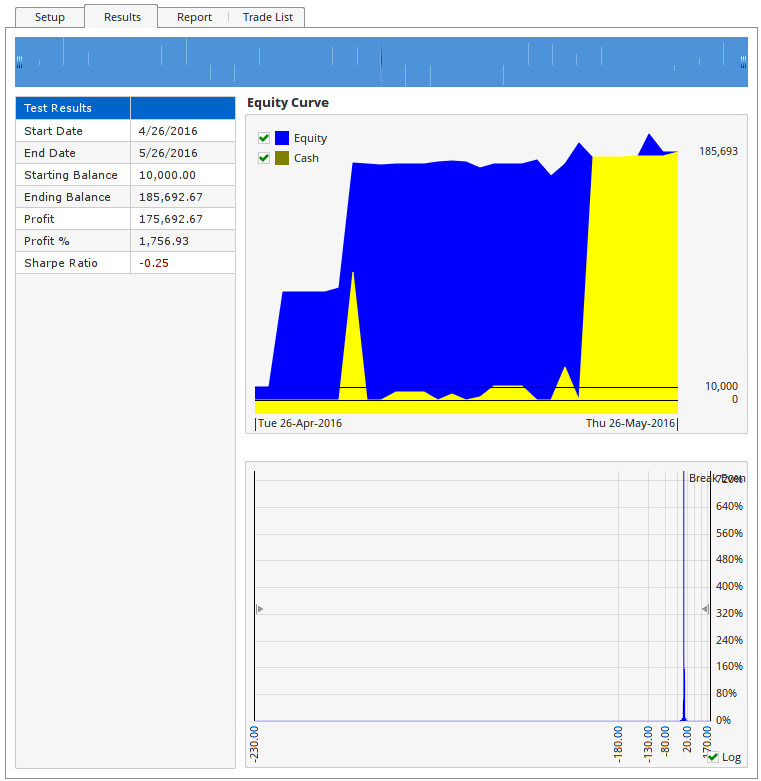Toggle the Cash series checkbox
The width and height of the screenshot is (761, 781).
tap(264, 158)
